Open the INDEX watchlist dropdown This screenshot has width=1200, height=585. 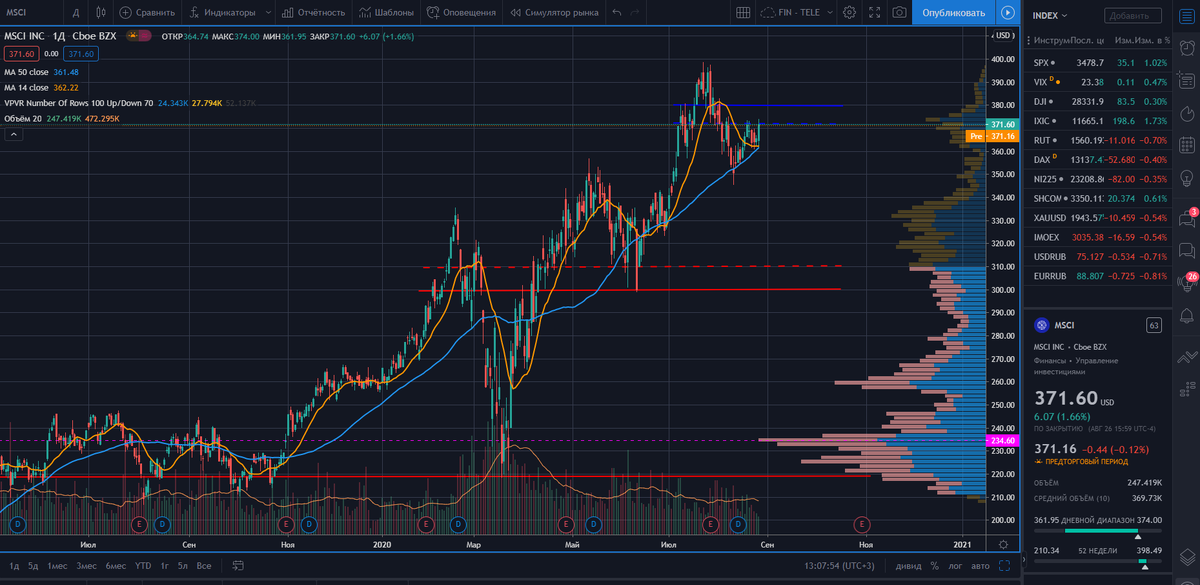[x=1051, y=15]
